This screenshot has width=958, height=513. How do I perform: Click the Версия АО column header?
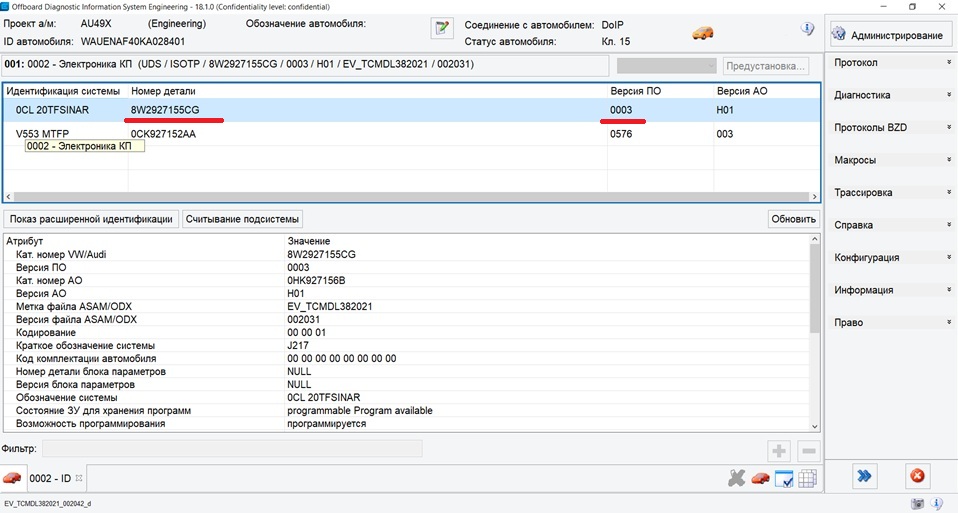(x=742, y=91)
